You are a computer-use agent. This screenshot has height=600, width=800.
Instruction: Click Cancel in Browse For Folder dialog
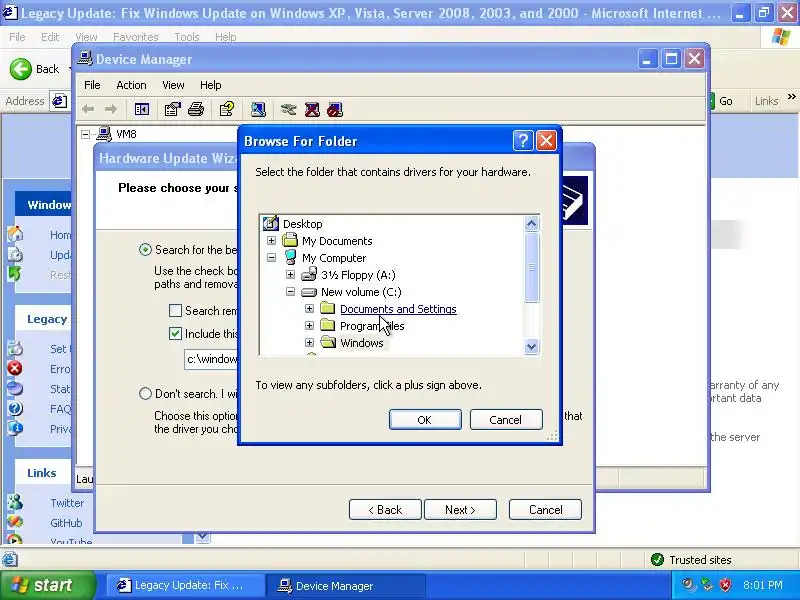click(x=506, y=419)
